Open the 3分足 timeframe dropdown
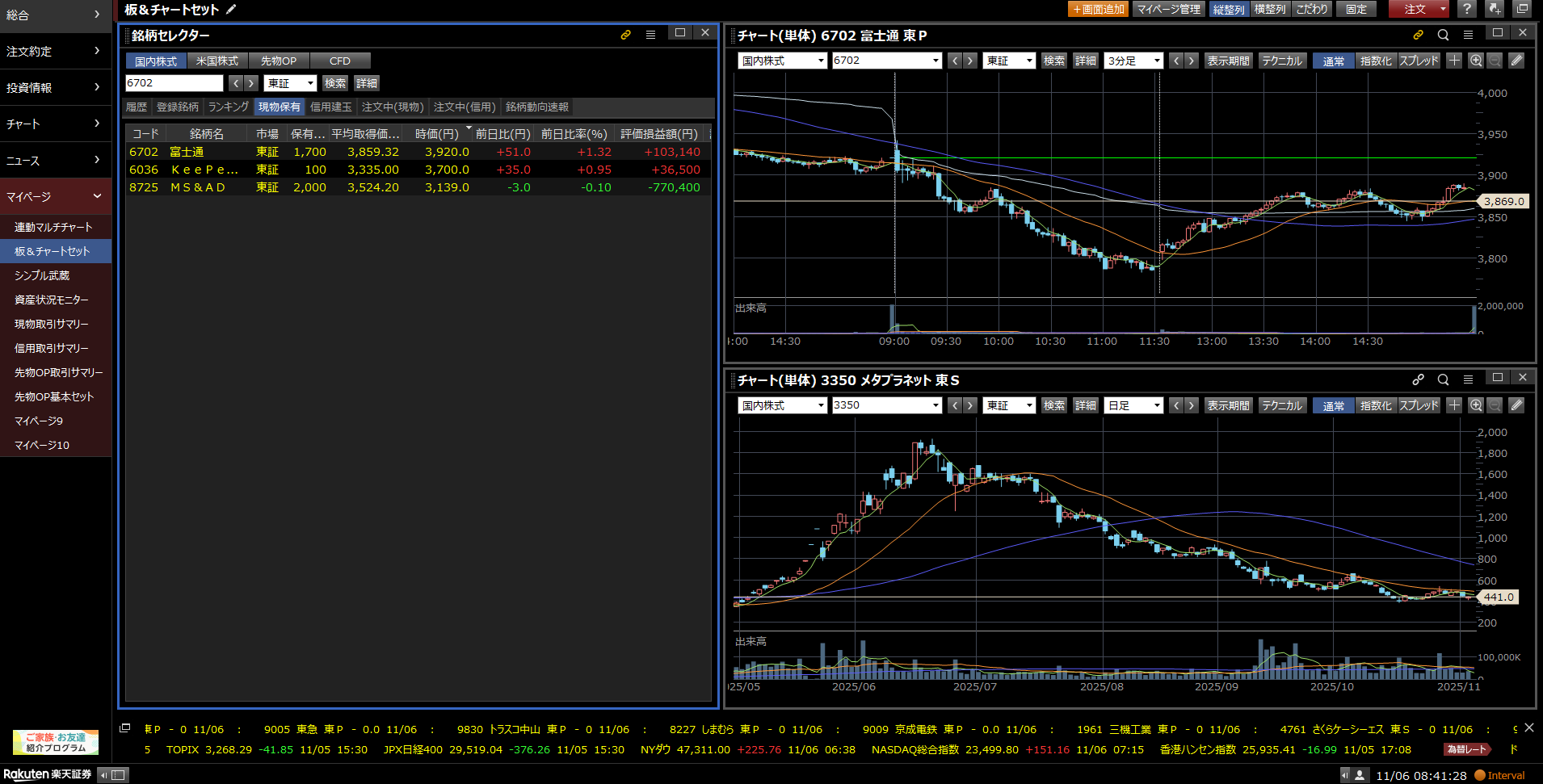This screenshot has height=784, width=1543. point(1133,61)
